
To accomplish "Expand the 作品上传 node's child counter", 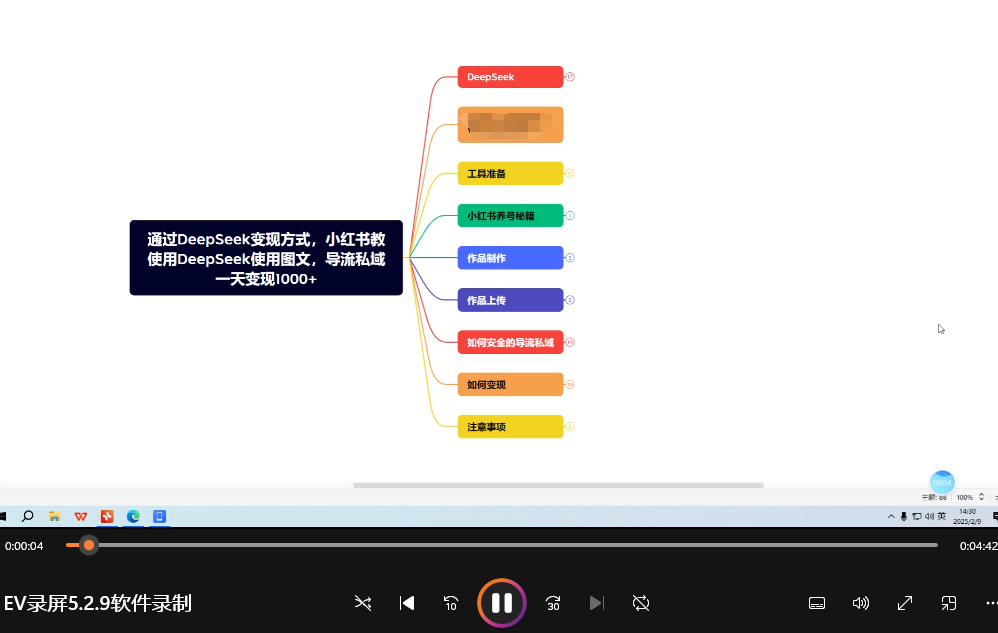I will click(570, 300).
